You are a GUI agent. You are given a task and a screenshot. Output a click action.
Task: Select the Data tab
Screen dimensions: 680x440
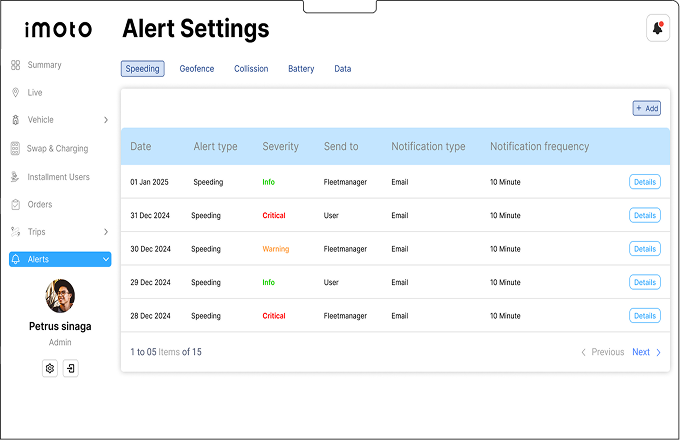pos(342,69)
